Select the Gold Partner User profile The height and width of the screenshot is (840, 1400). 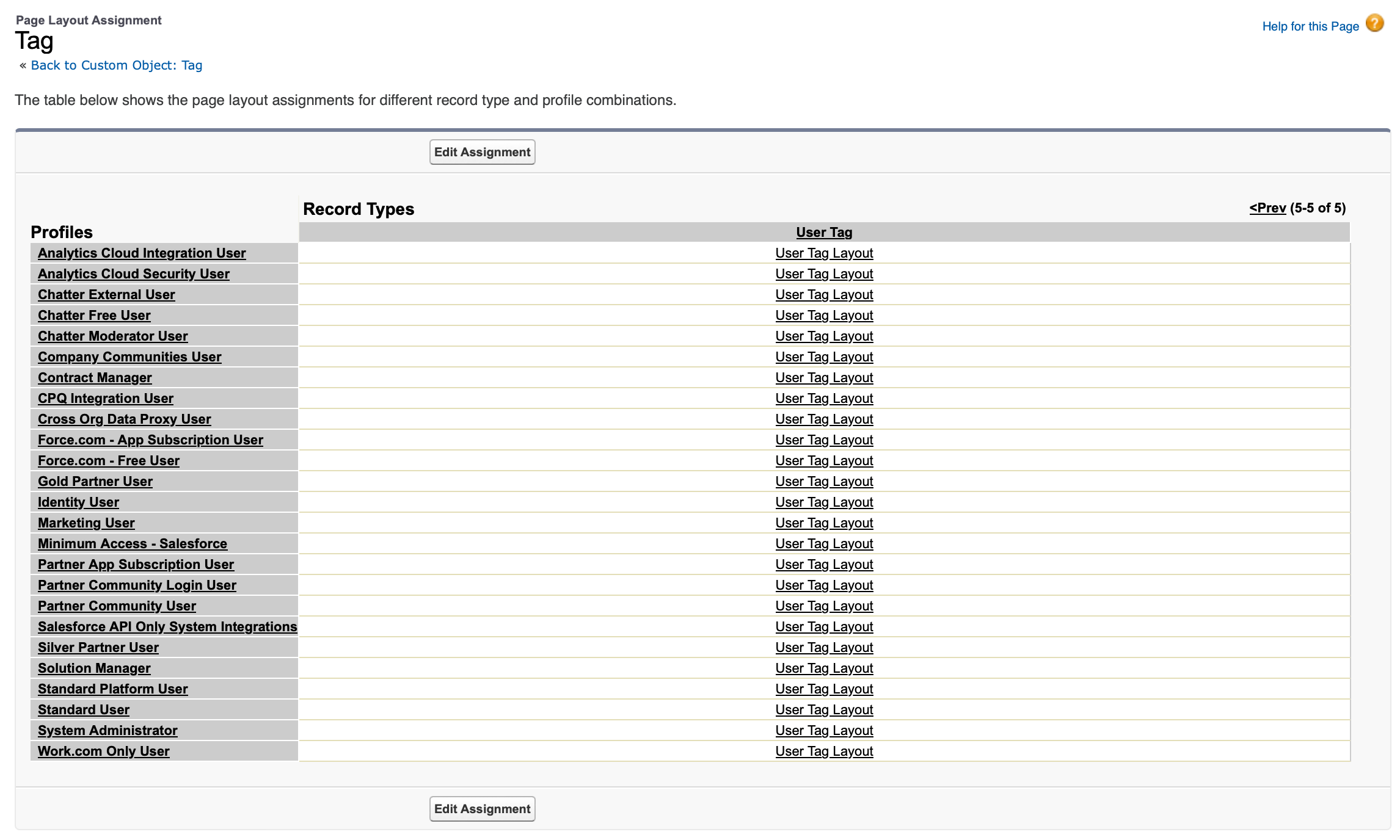pos(95,481)
